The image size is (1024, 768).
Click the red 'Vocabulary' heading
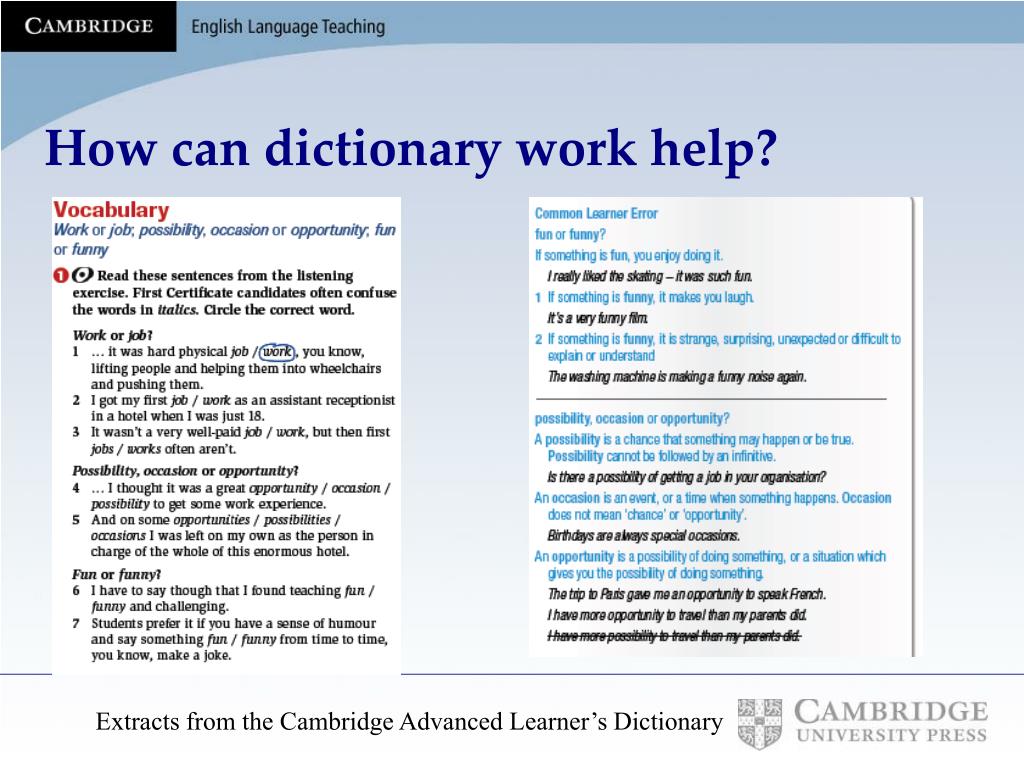click(x=112, y=210)
